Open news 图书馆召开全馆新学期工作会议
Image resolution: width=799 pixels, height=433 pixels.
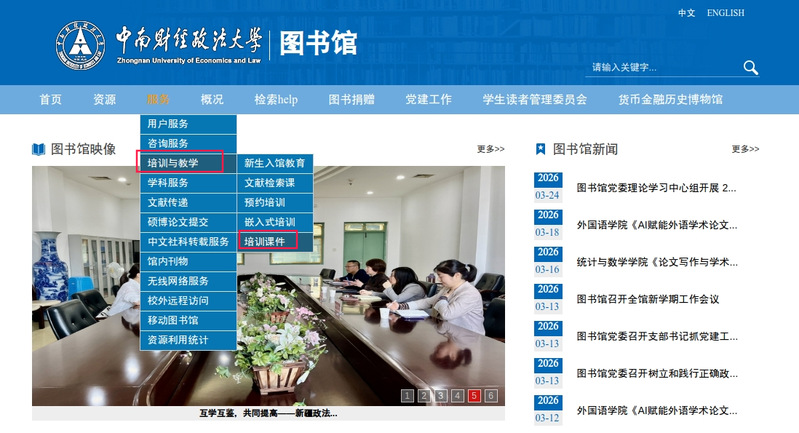click(648, 299)
